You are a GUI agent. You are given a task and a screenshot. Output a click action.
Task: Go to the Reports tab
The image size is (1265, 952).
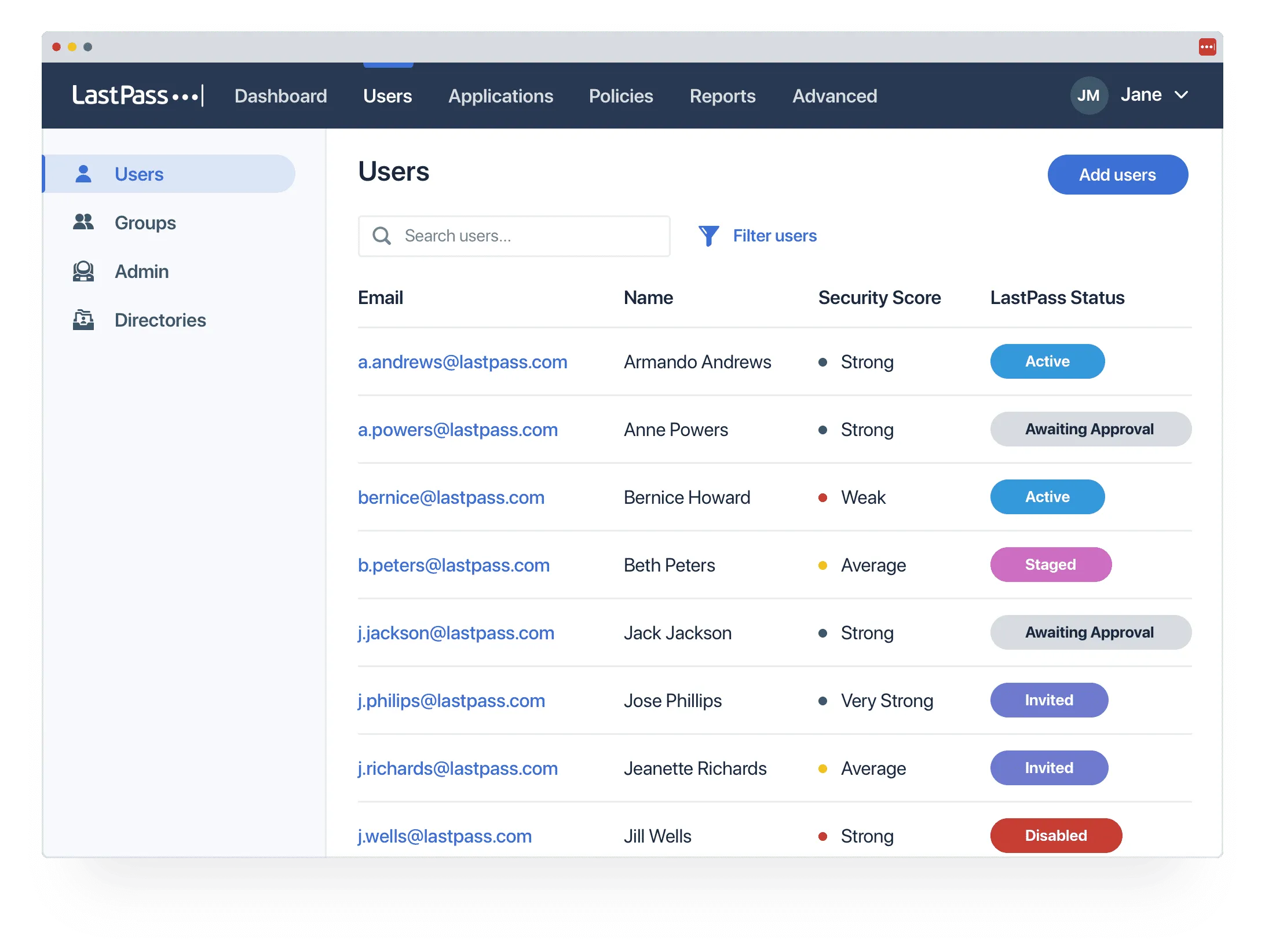722,96
